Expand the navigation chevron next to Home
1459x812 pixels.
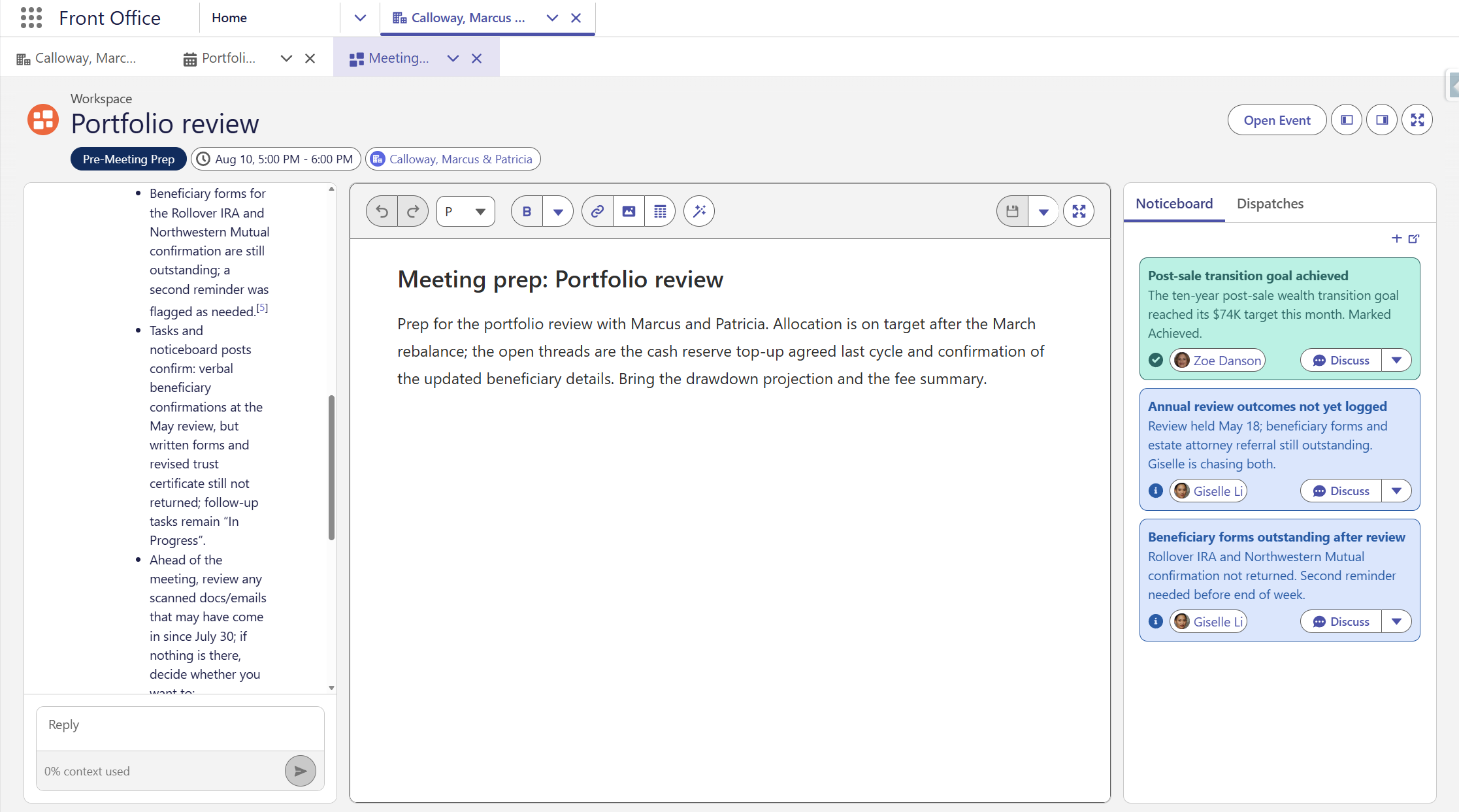[360, 18]
